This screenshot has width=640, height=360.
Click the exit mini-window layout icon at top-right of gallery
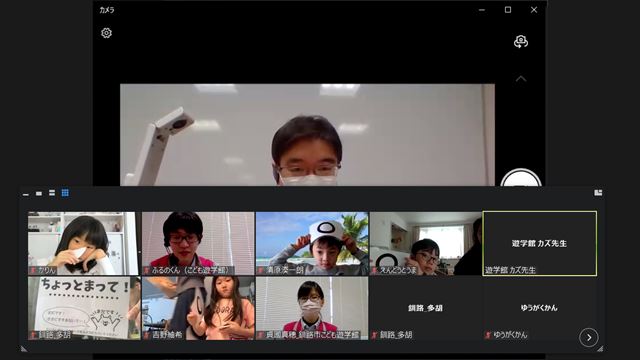pyautogui.click(x=598, y=193)
